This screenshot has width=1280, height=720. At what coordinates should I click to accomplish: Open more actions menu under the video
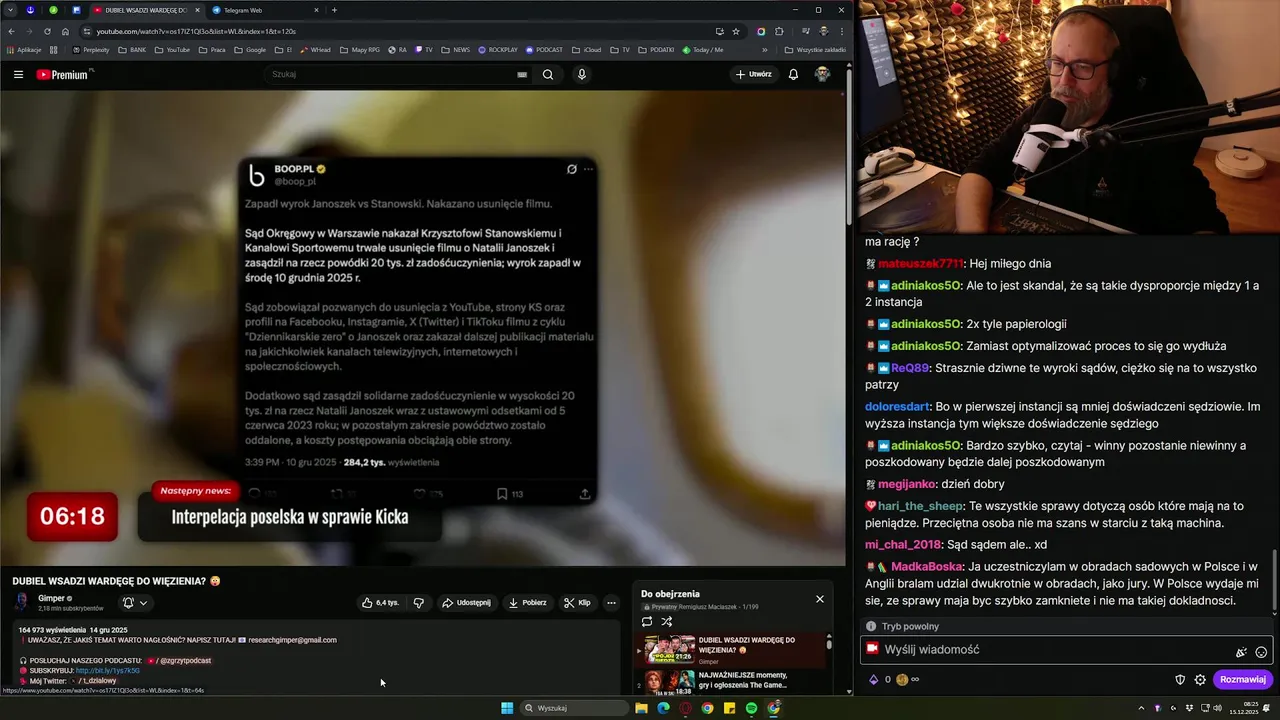pyautogui.click(x=611, y=603)
